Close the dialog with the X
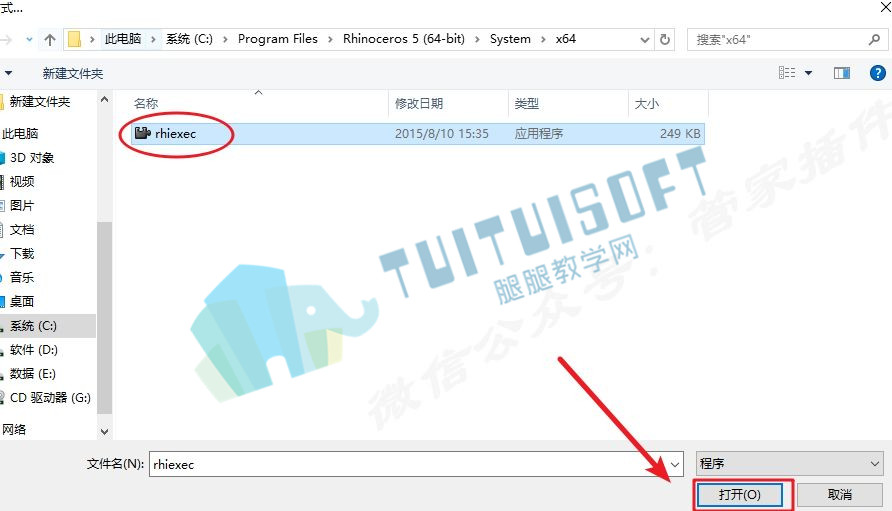The image size is (892, 511). click(x=885, y=7)
